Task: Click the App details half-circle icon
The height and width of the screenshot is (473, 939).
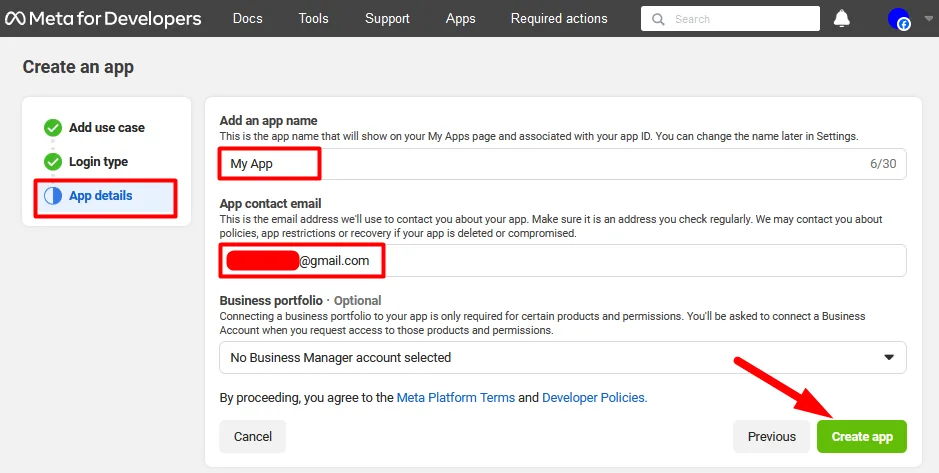Action: click(x=53, y=196)
